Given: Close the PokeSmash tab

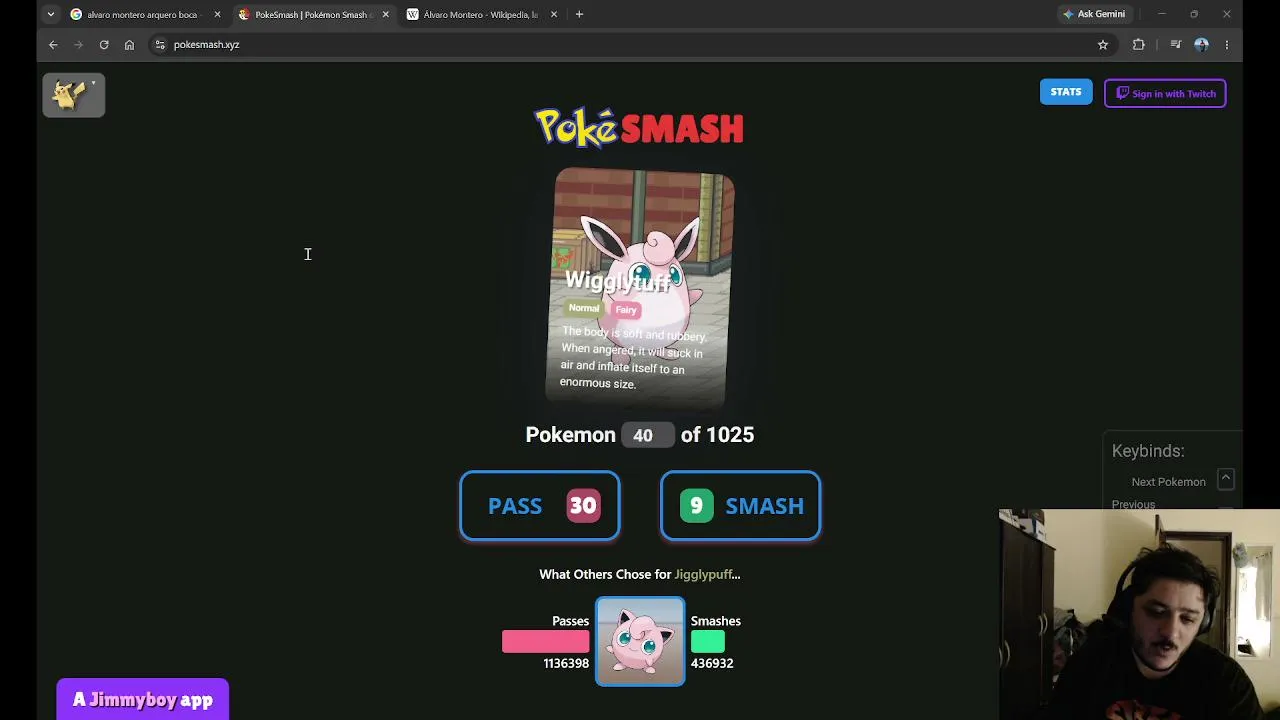Looking at the screenshot, I should (385, 14).
